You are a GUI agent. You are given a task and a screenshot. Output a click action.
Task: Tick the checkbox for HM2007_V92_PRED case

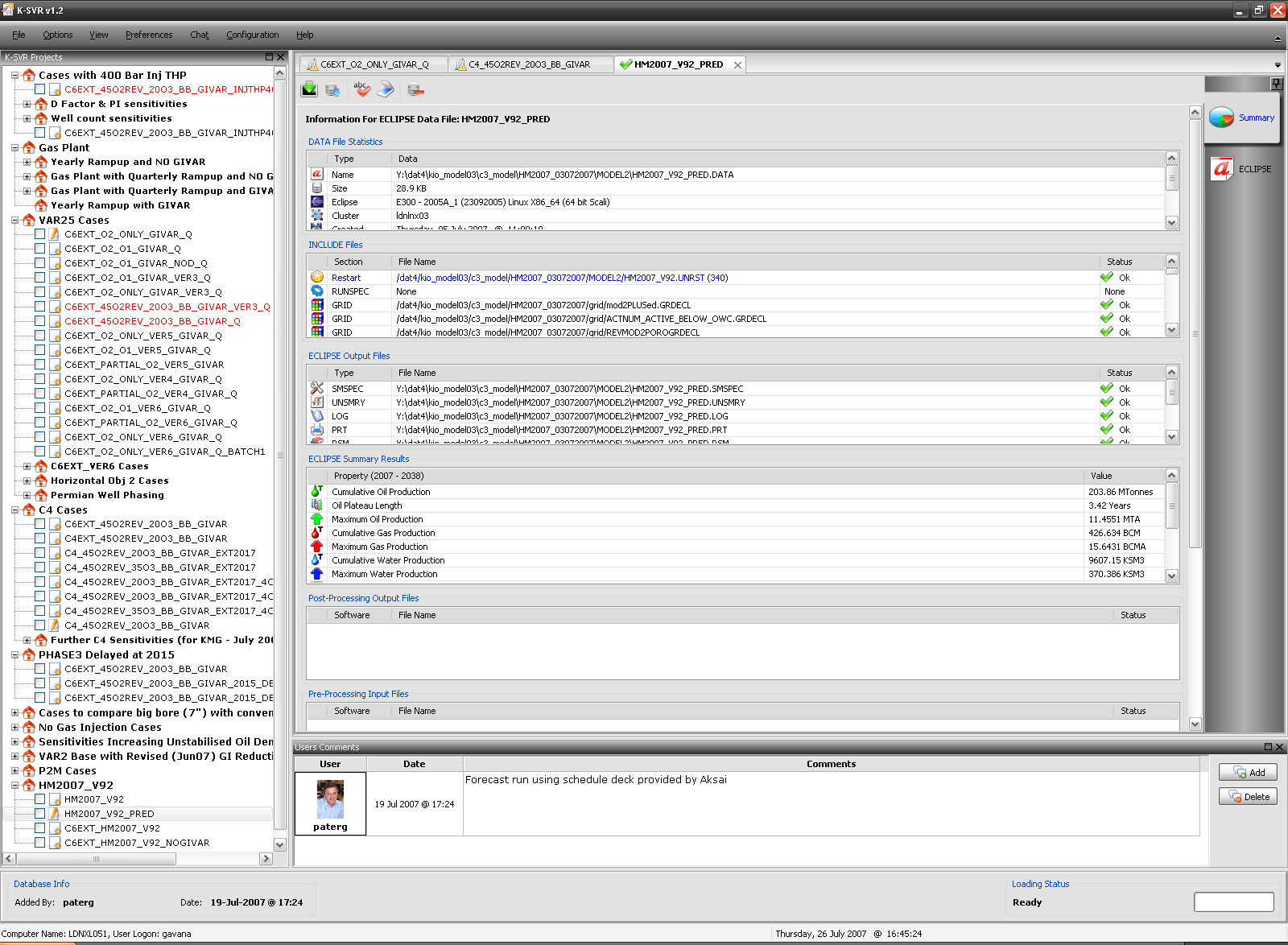[39, 814]
